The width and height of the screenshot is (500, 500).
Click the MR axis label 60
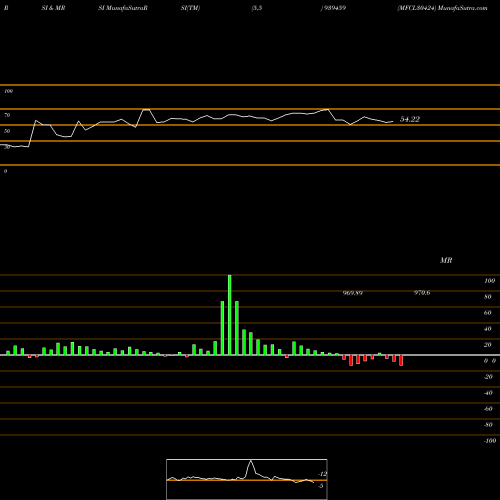(x=488, y=313)
